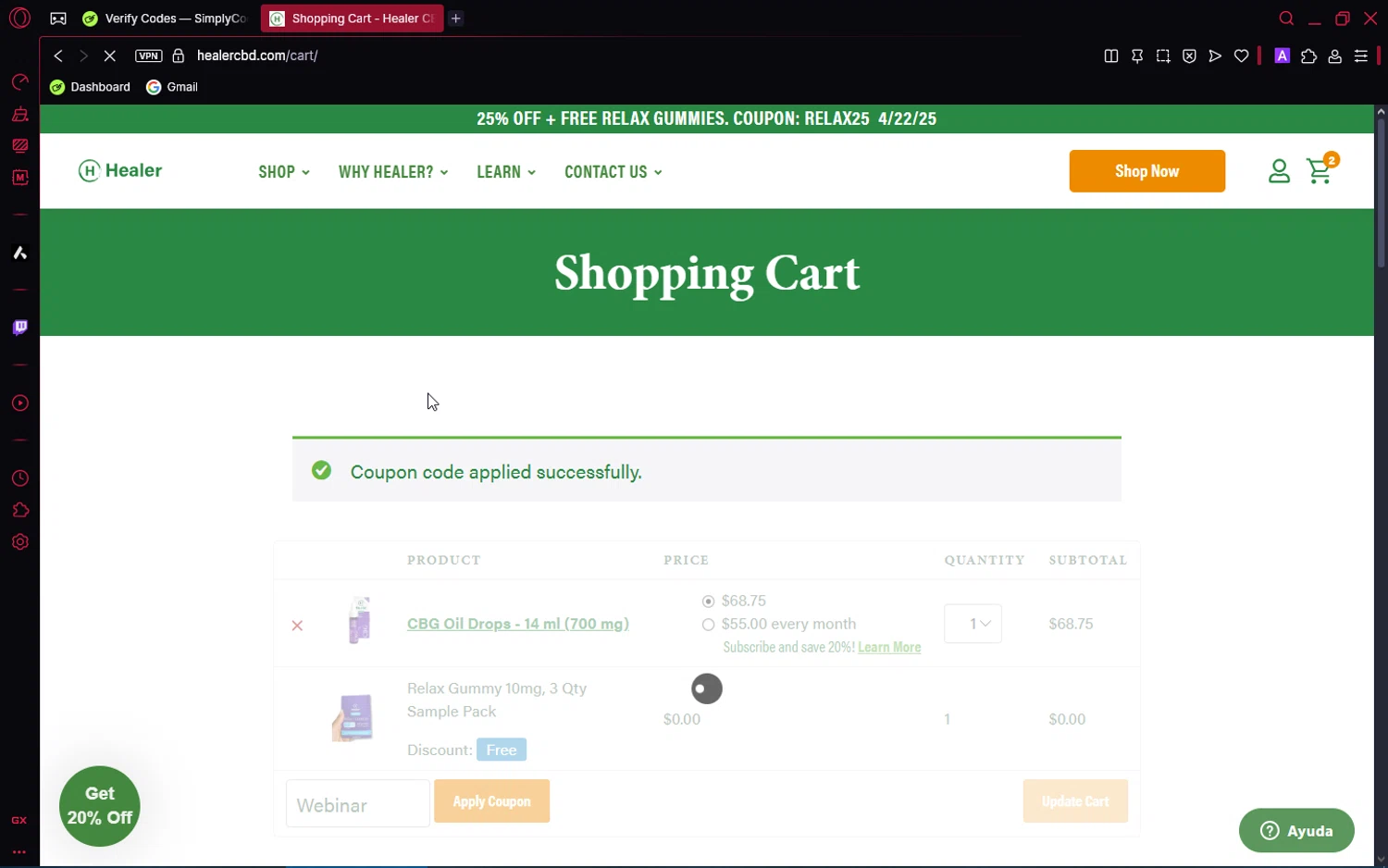Open the CBG Oil Drops - 14 ml product link

[x=518, y=624]
